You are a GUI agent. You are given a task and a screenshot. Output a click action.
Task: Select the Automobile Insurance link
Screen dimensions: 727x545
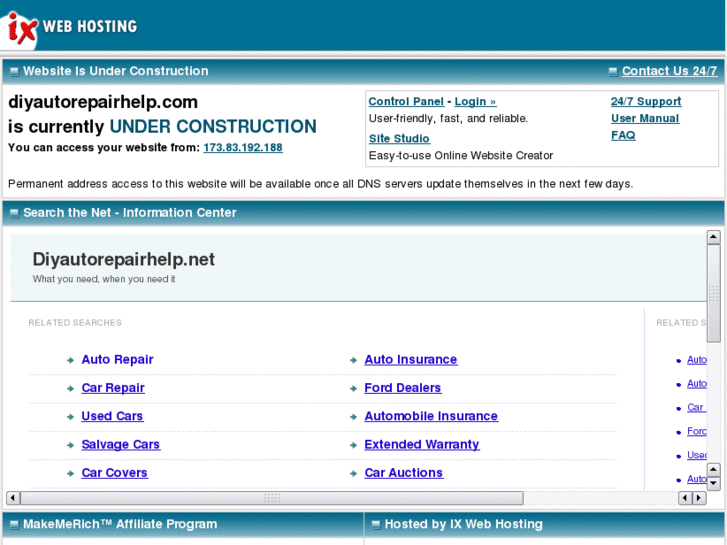[x=431, y=416]
